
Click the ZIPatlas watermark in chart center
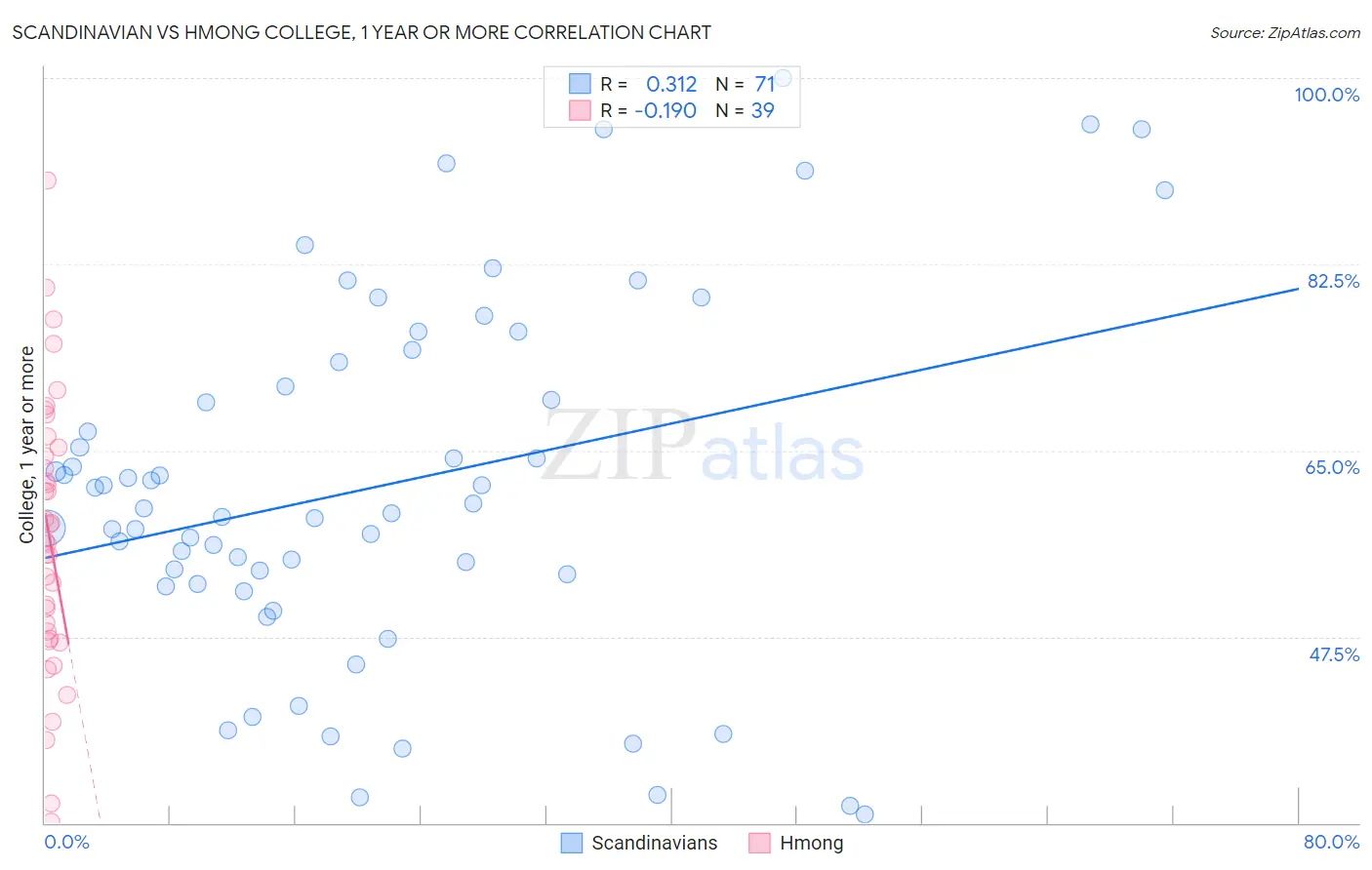(703, 447)
